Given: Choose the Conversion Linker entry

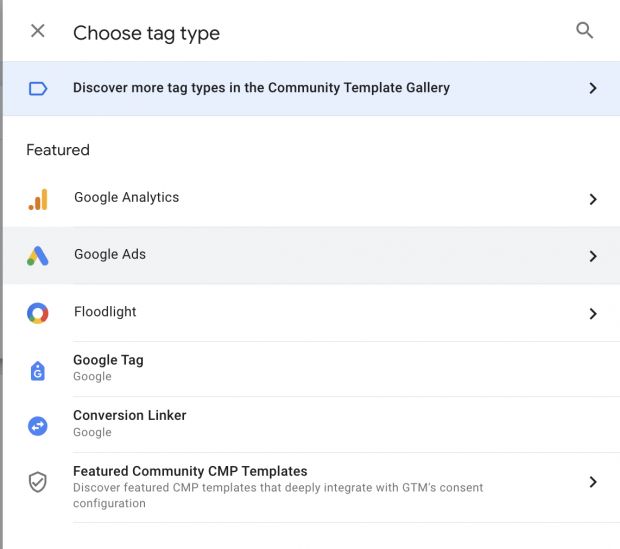Looking at the screenshot, I should tap(312, 424).
